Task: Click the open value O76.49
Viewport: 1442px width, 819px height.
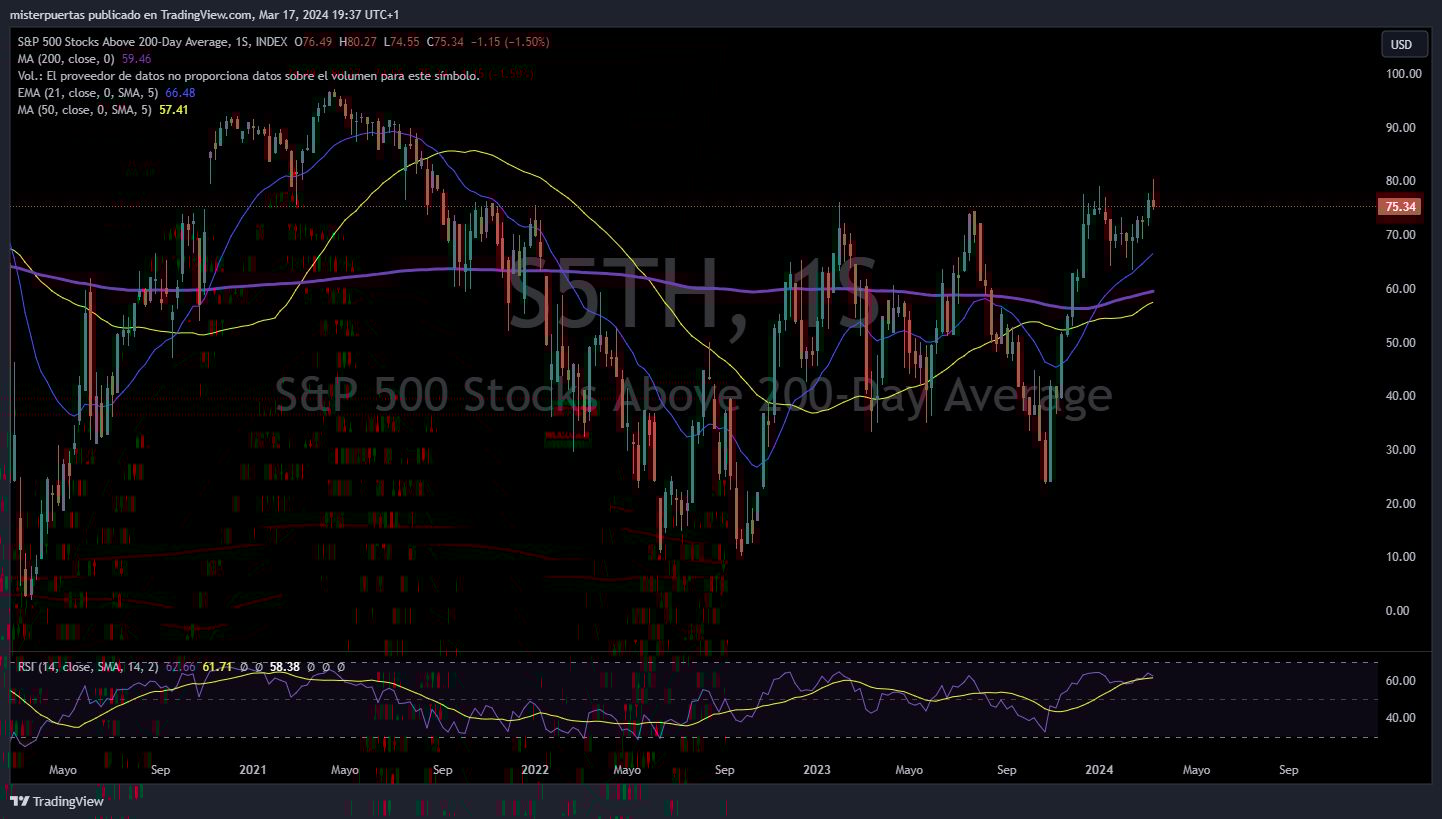Action: click(x=314, y=42)
